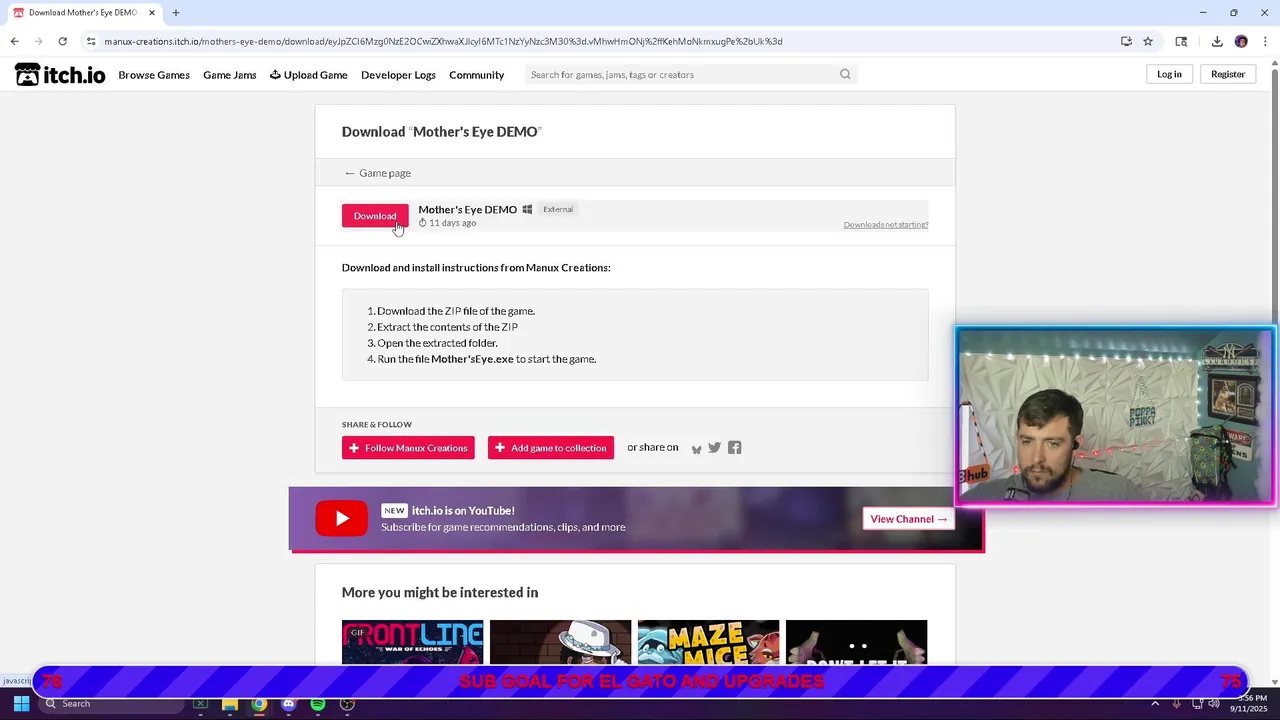Viewport: 1280px width, 720px height.
Task: Open File Explorer from taskbar
Action: click(229, 704)
